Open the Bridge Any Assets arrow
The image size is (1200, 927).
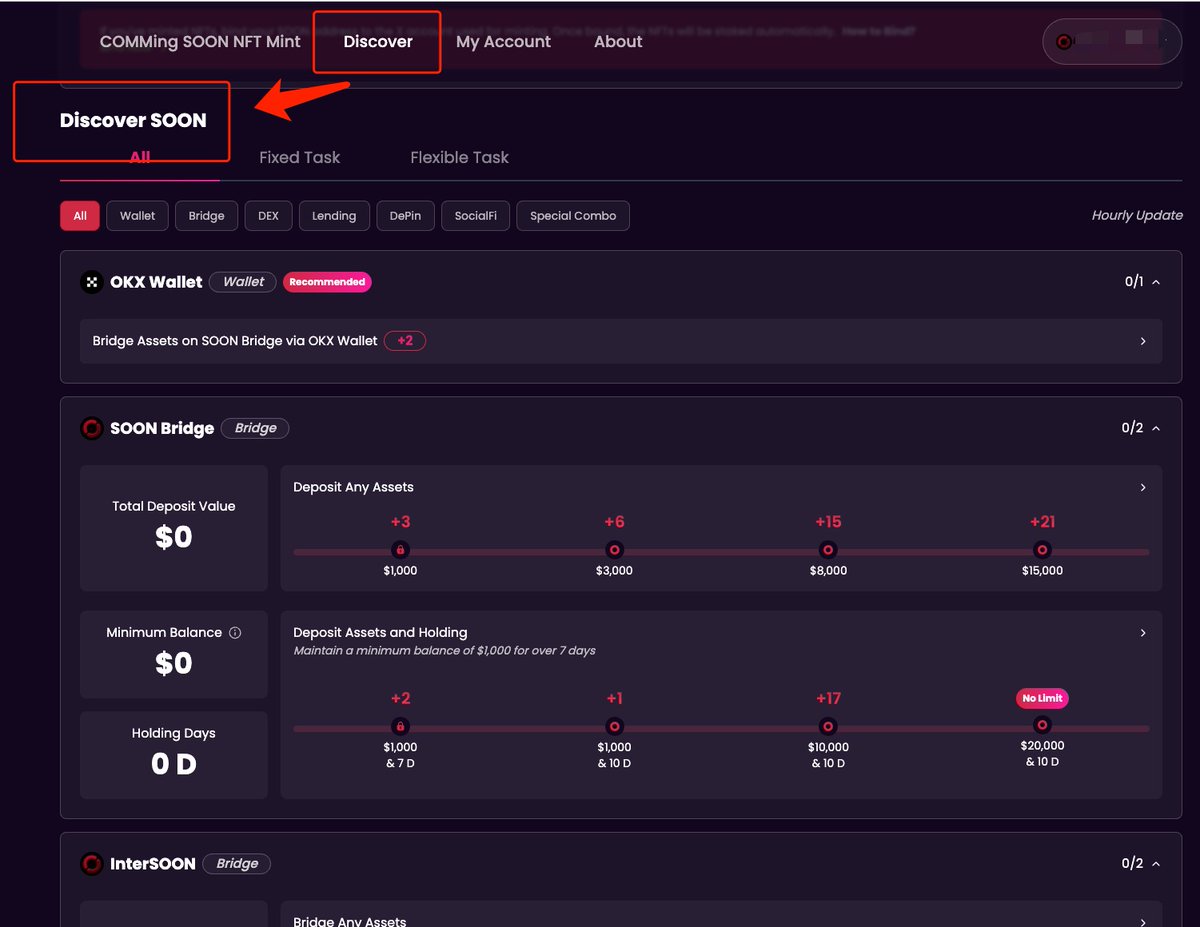(1143, 921)
